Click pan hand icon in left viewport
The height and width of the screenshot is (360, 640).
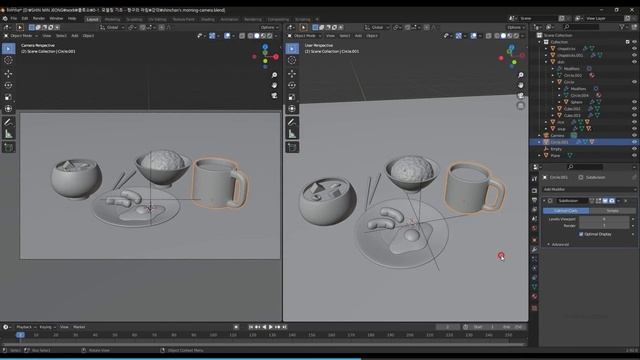[x=274, y=85]
